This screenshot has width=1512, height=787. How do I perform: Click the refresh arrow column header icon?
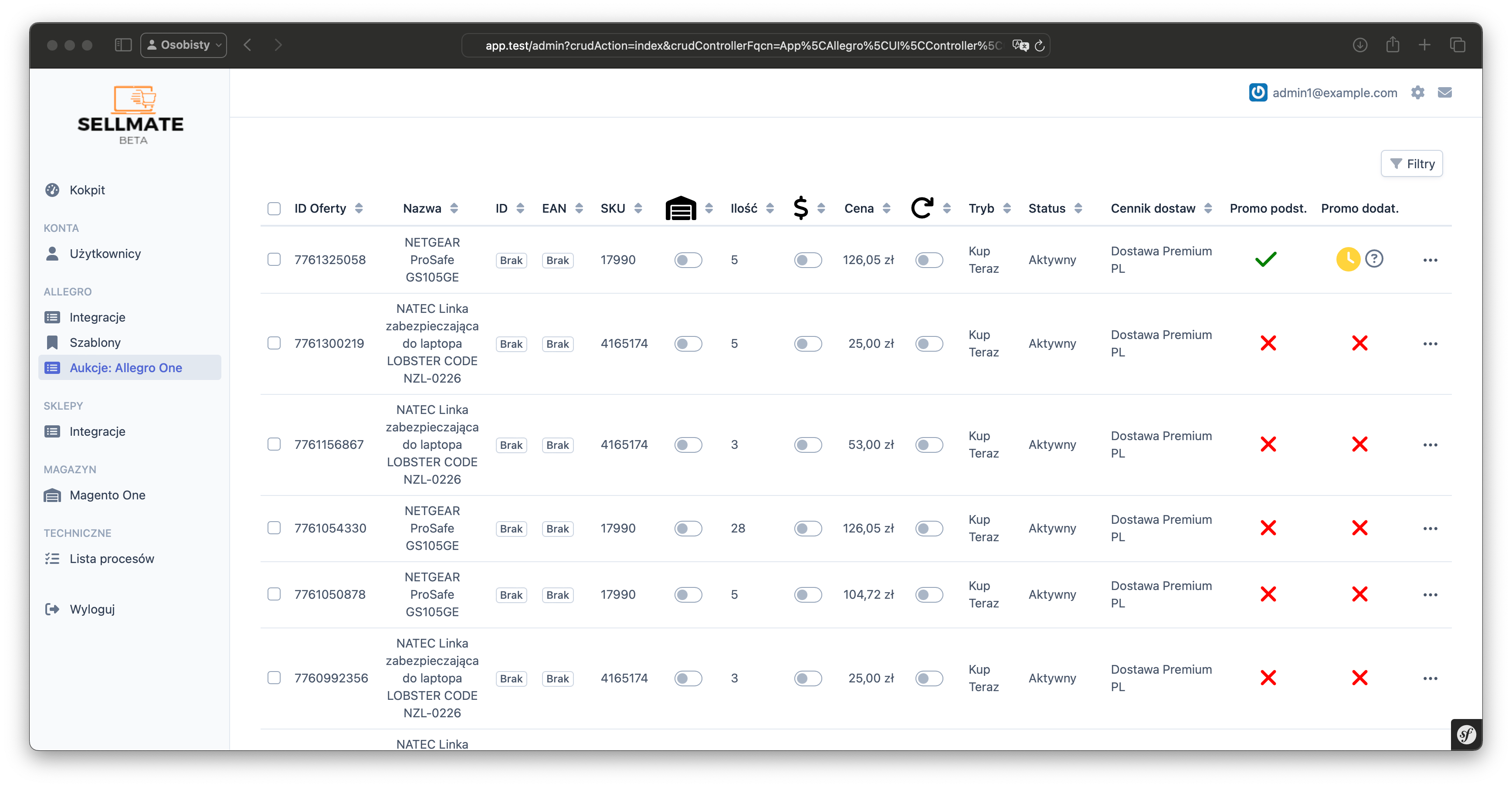click(x=922, y=208)
